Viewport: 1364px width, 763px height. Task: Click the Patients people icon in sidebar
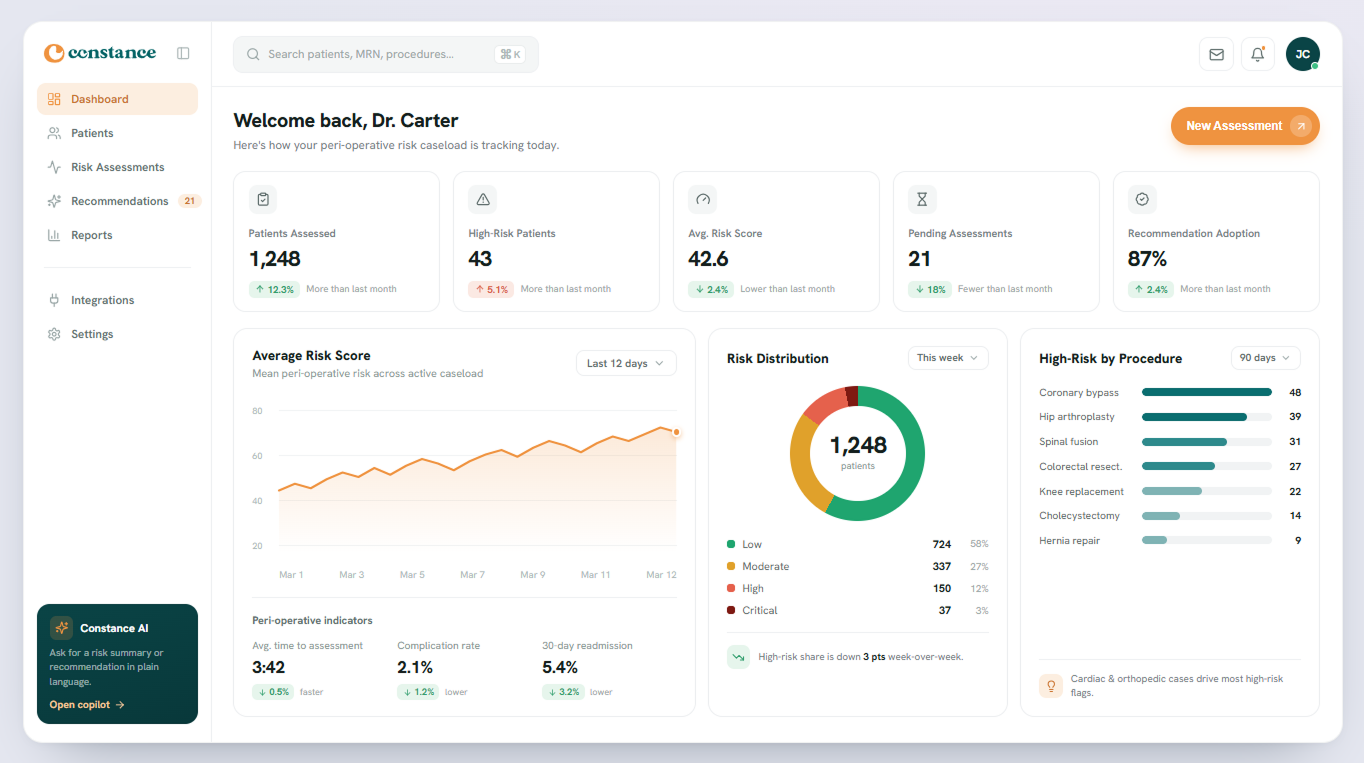54,133
